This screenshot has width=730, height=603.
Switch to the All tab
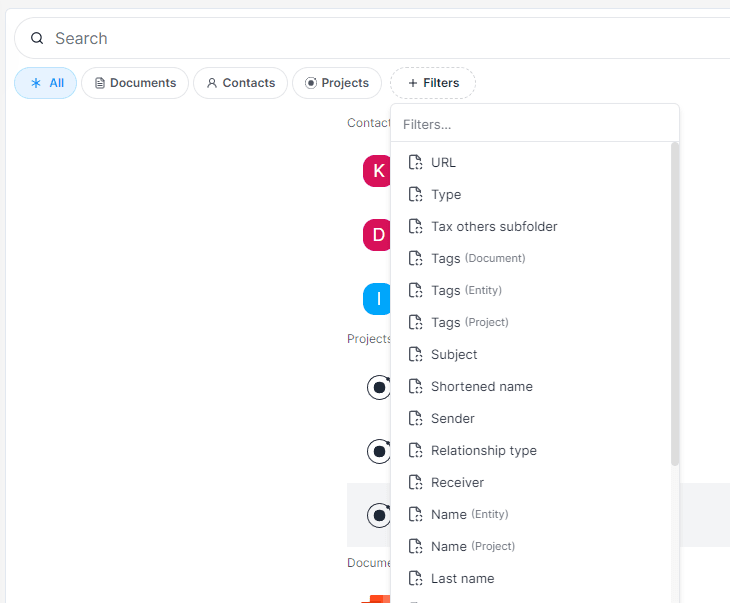click(46, 83)
